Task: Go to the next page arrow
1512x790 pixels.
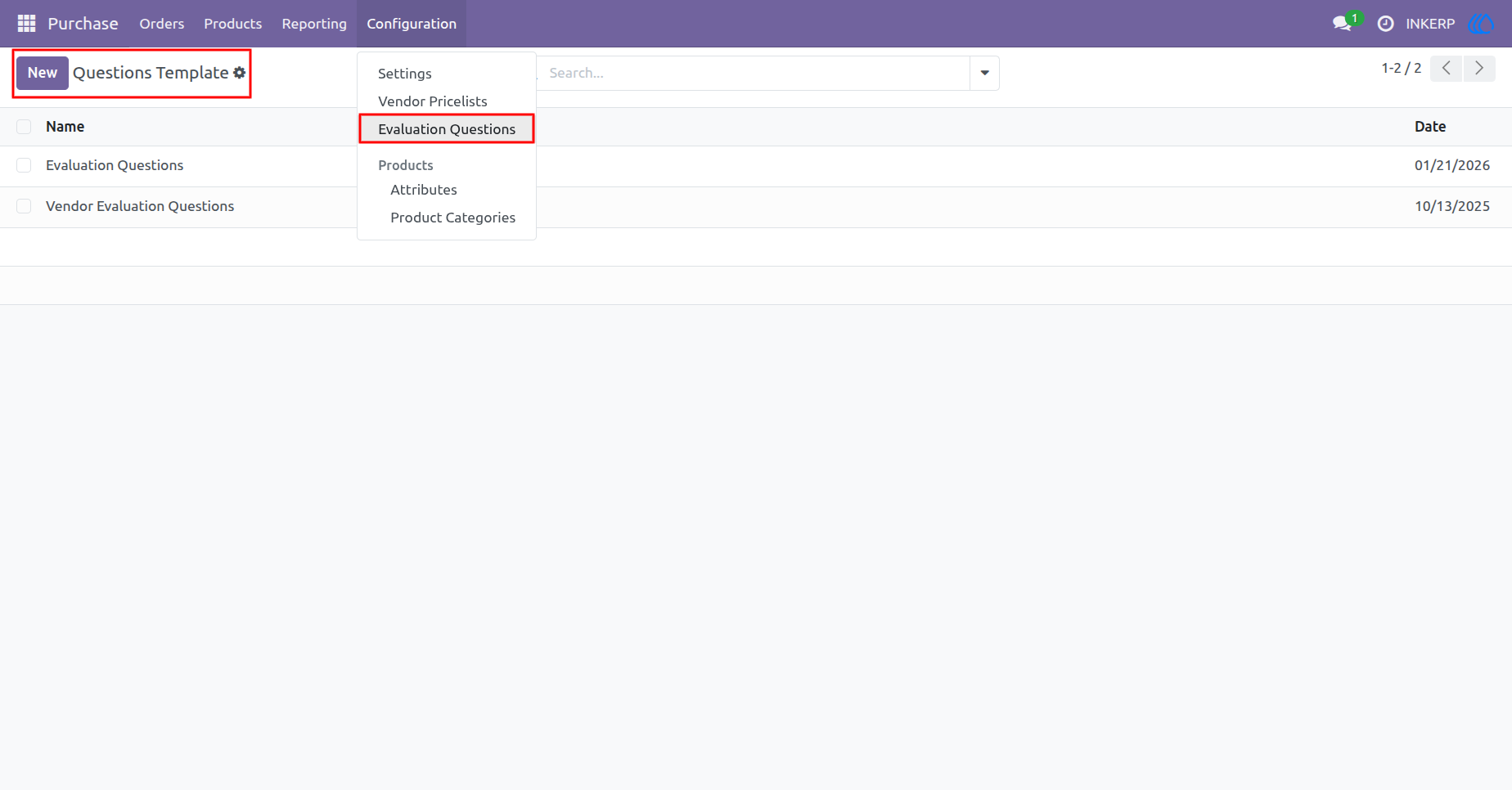Action: 1479,69
